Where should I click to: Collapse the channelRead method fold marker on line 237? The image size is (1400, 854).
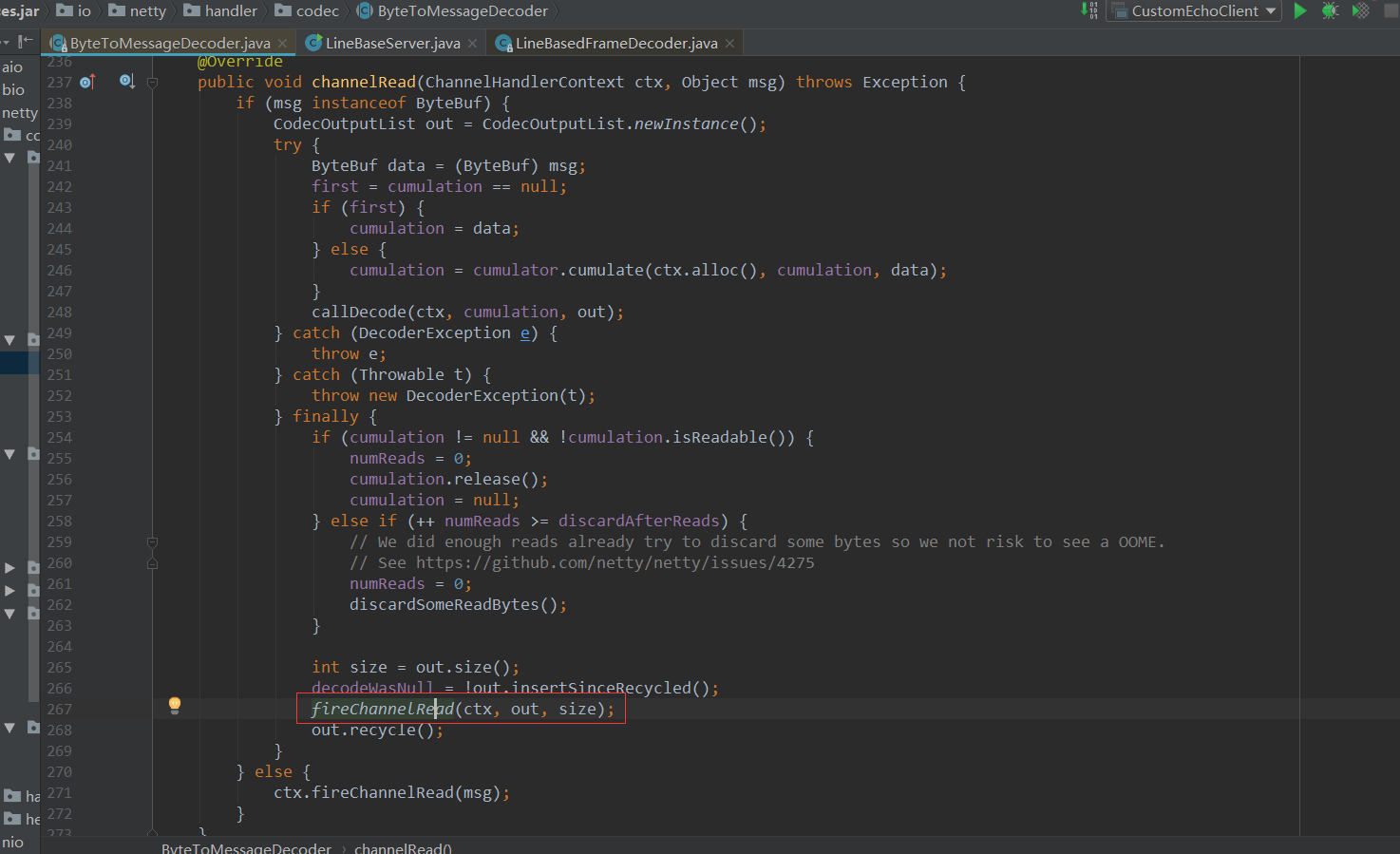tap(152, 83)
